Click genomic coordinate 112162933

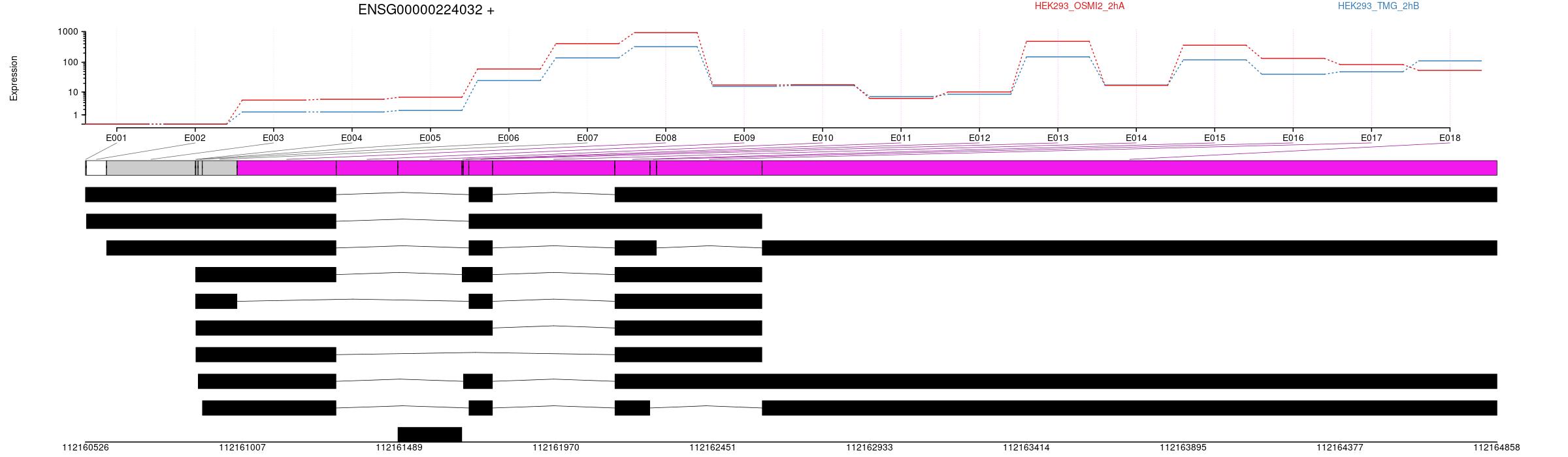click(x=870, y=448)
